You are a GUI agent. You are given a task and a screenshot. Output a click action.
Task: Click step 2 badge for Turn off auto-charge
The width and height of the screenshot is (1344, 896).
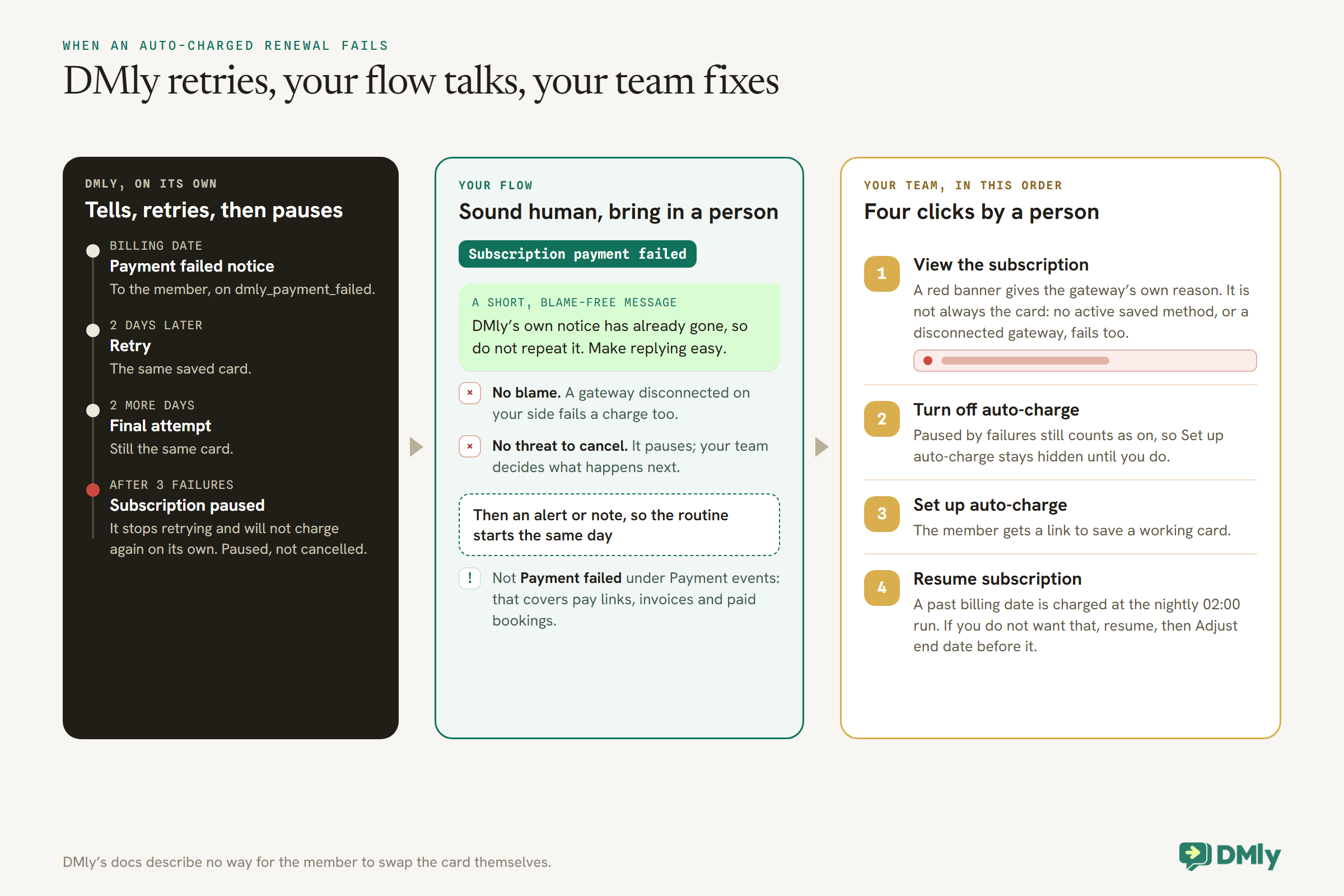coord(881,419)
